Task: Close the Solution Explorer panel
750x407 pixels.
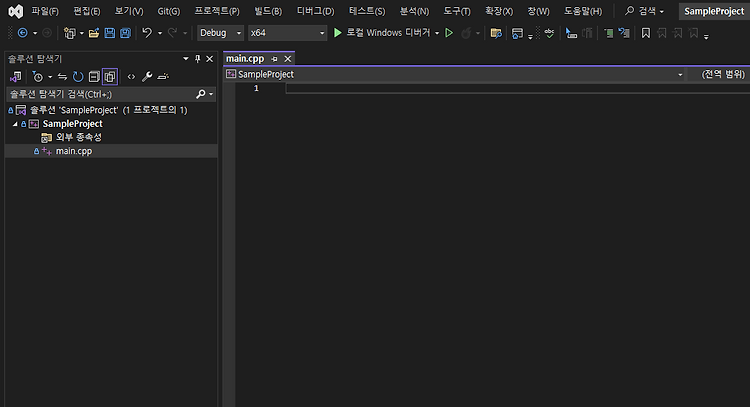Action: tap(210, 59)
